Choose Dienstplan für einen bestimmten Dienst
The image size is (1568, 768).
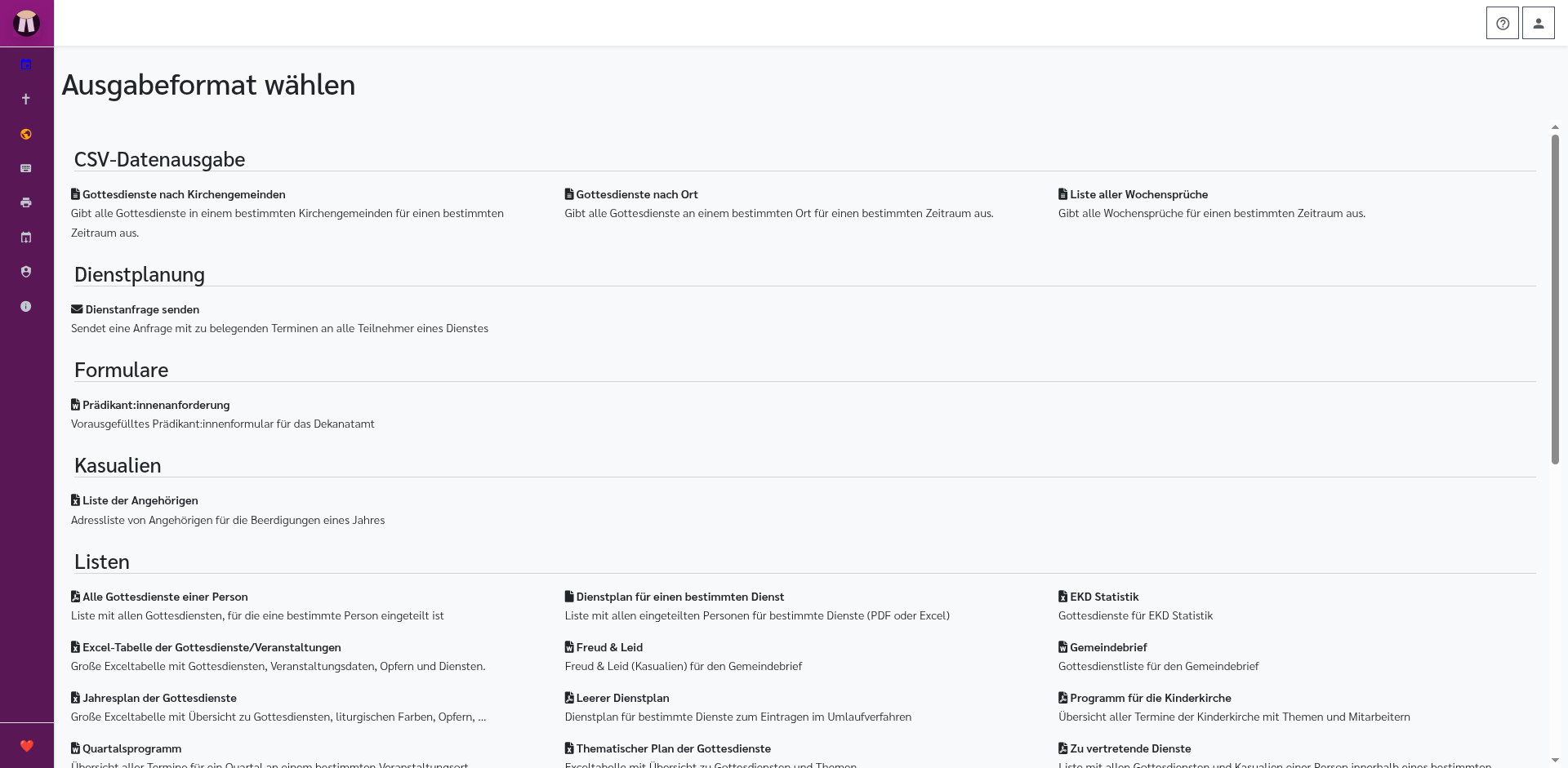[x=679, y=597]
